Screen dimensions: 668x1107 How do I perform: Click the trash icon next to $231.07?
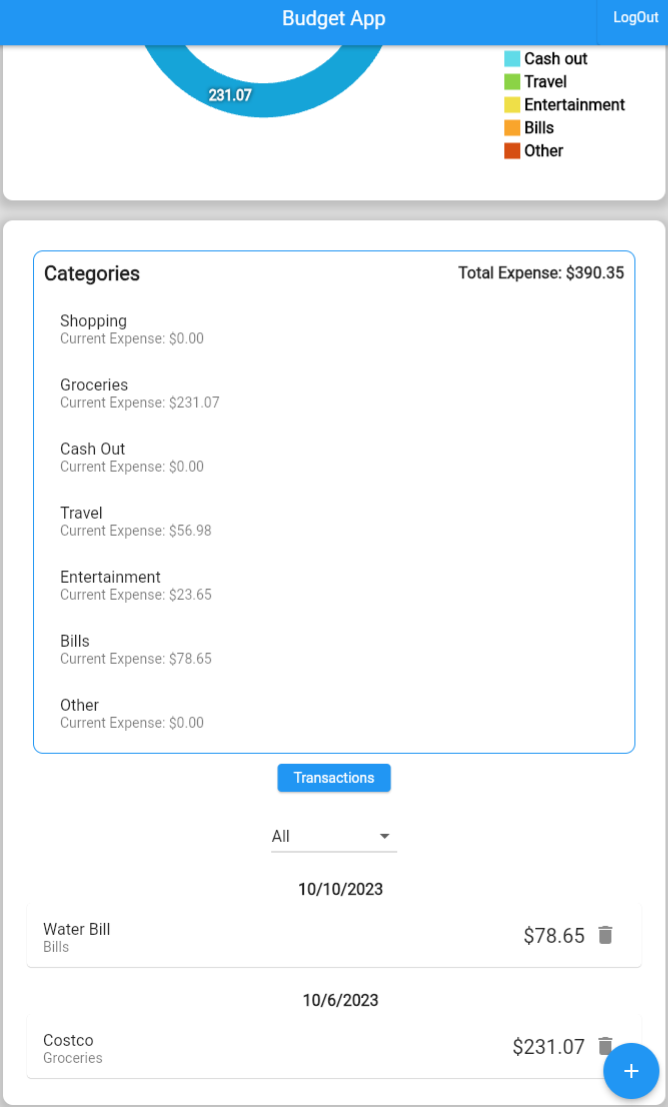pyautogui.click(x=605, y=1045)
